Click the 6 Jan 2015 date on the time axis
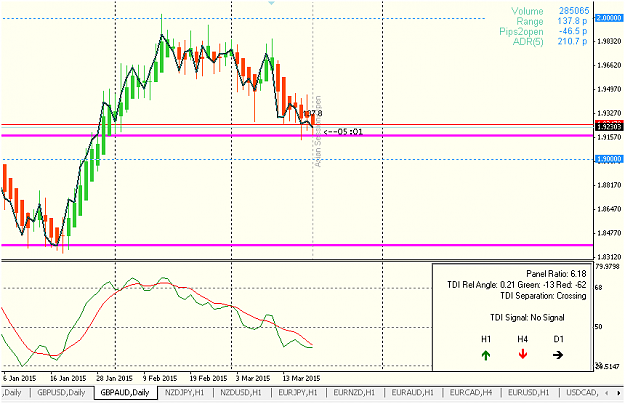The height and width of the screenshot is (404, 625). [20, 378]
